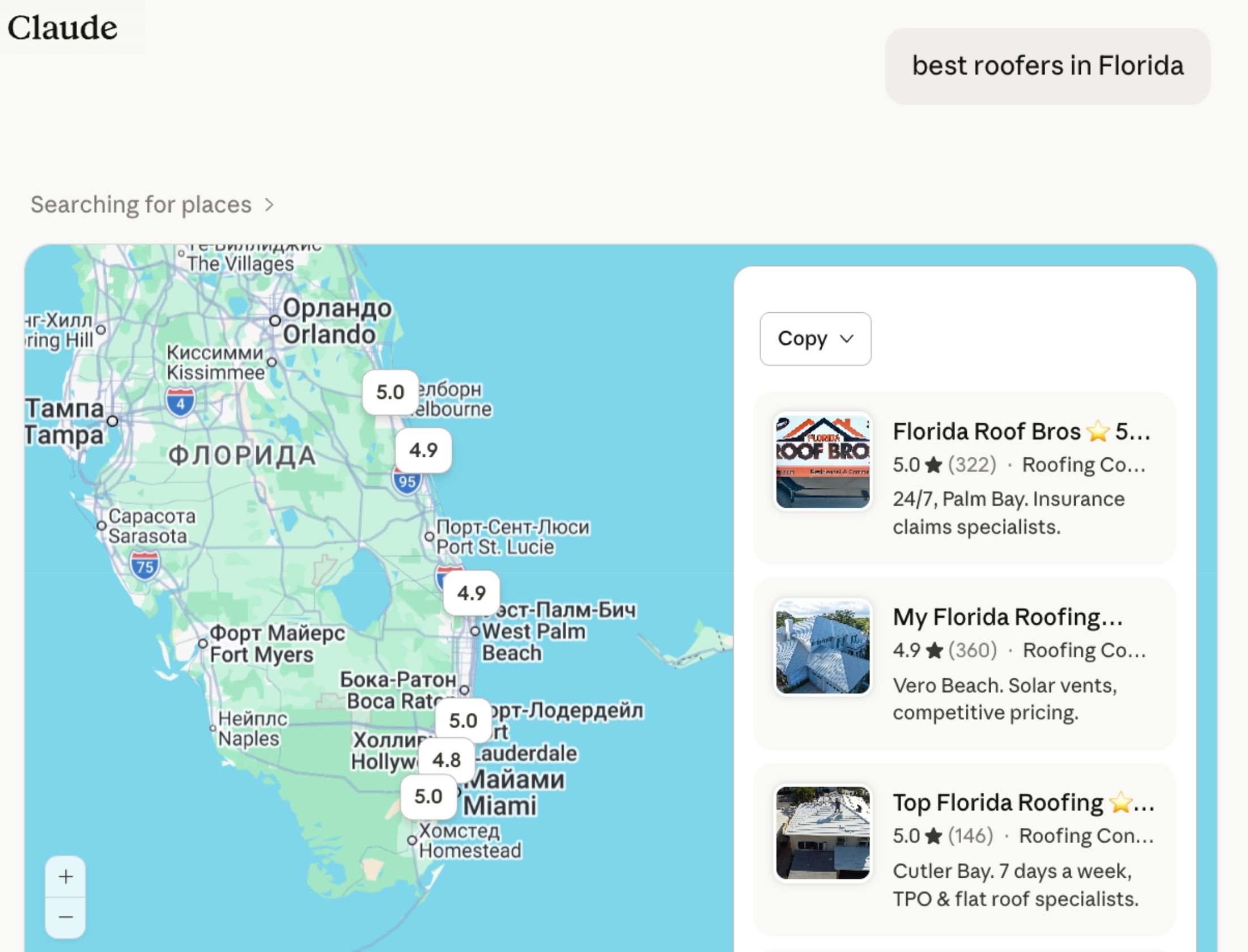Select the 4.9 marker below Melbourne
Viewport: 1248px width, 952px height.
pyautogui.click(x=423, y=450)
